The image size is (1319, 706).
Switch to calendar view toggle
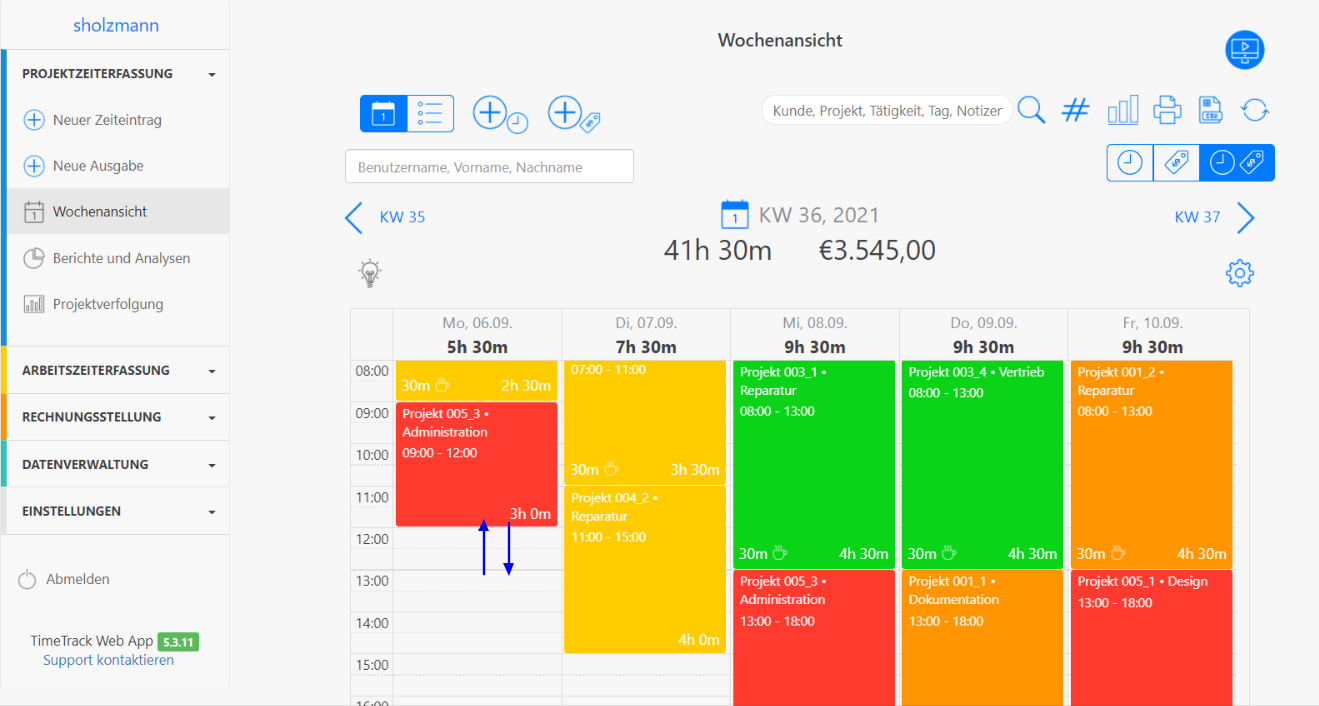[x=384, y=114]
